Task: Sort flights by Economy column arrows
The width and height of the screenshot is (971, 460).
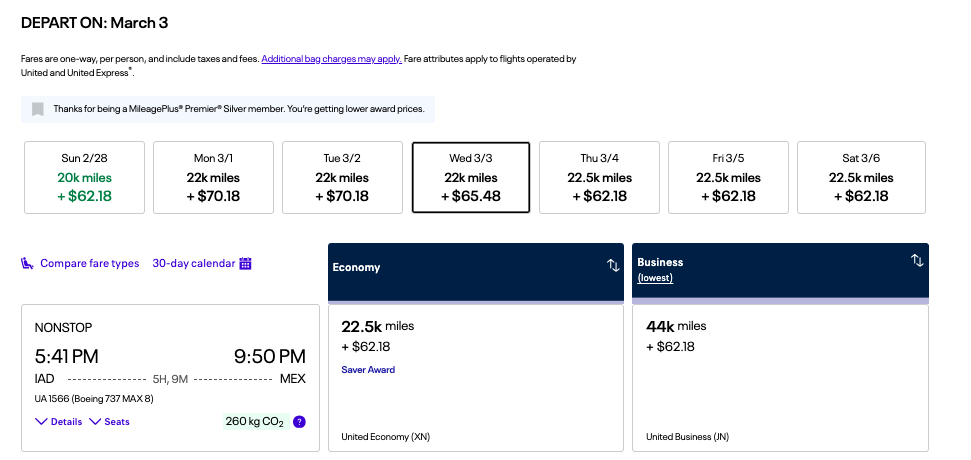Action: pyautogui.click(x=613, y=266)
